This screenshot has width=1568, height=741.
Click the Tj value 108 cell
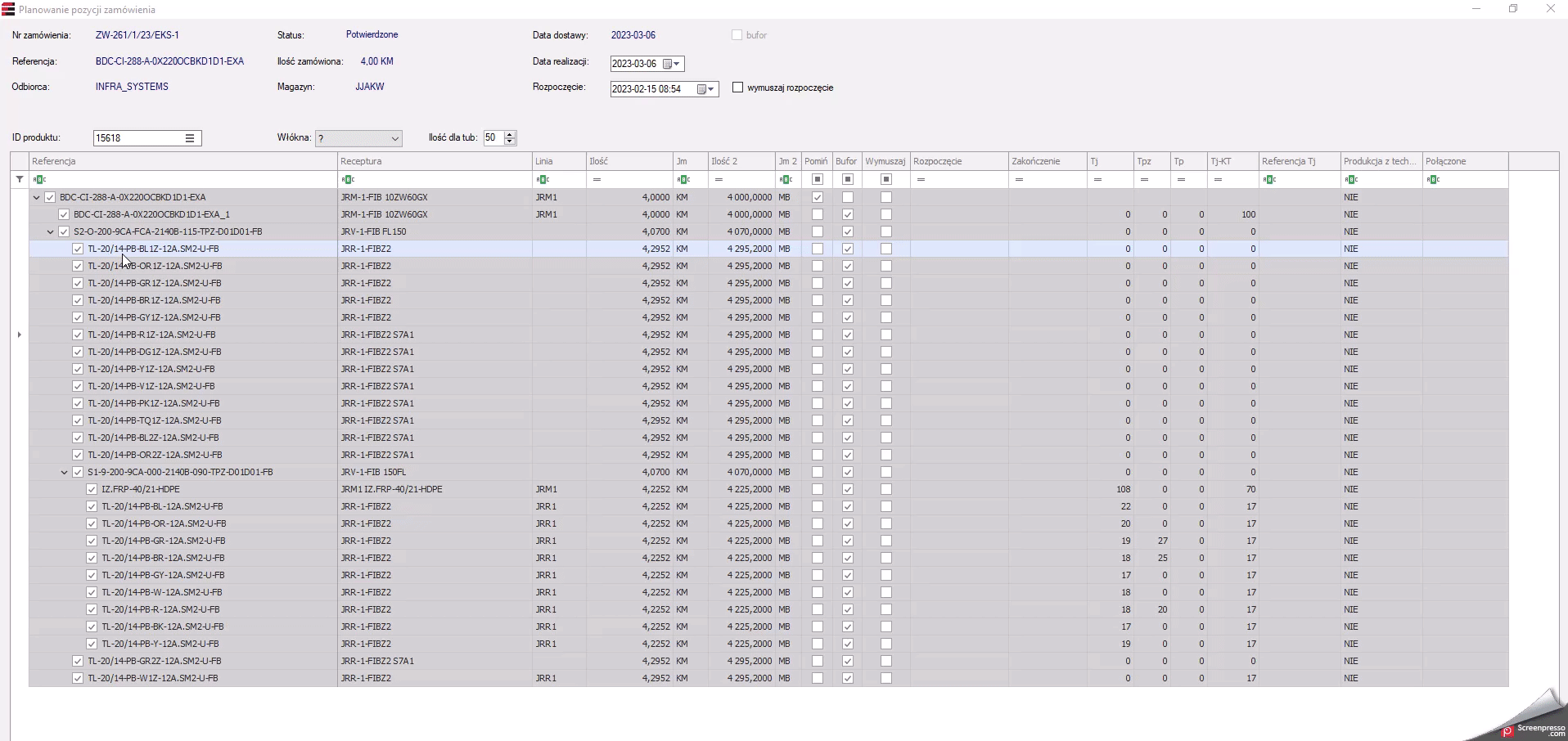(1111, 489)
